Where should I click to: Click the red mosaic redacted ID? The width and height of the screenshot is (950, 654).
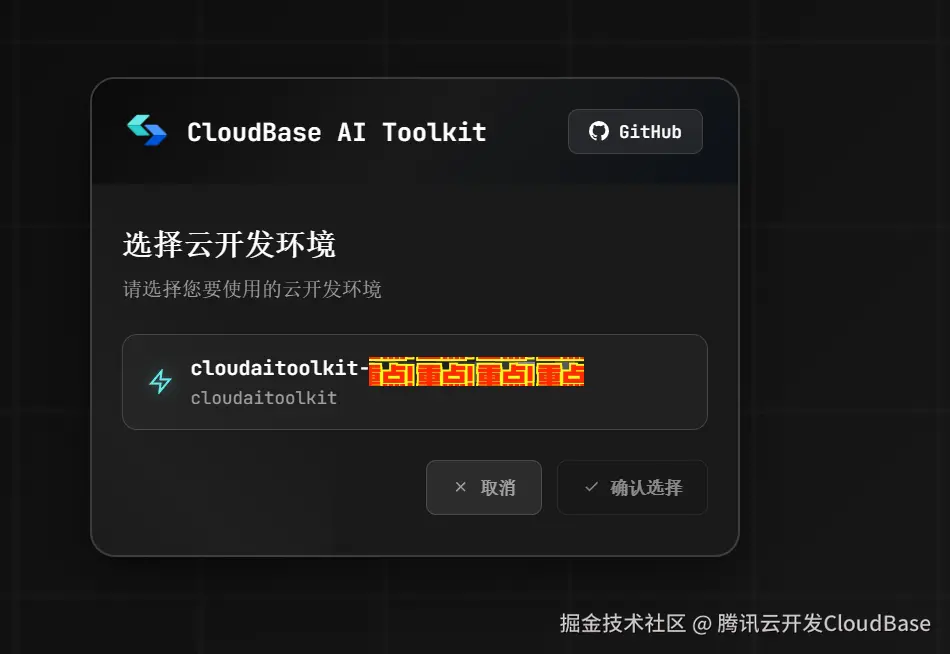click(x=476, y=372)
